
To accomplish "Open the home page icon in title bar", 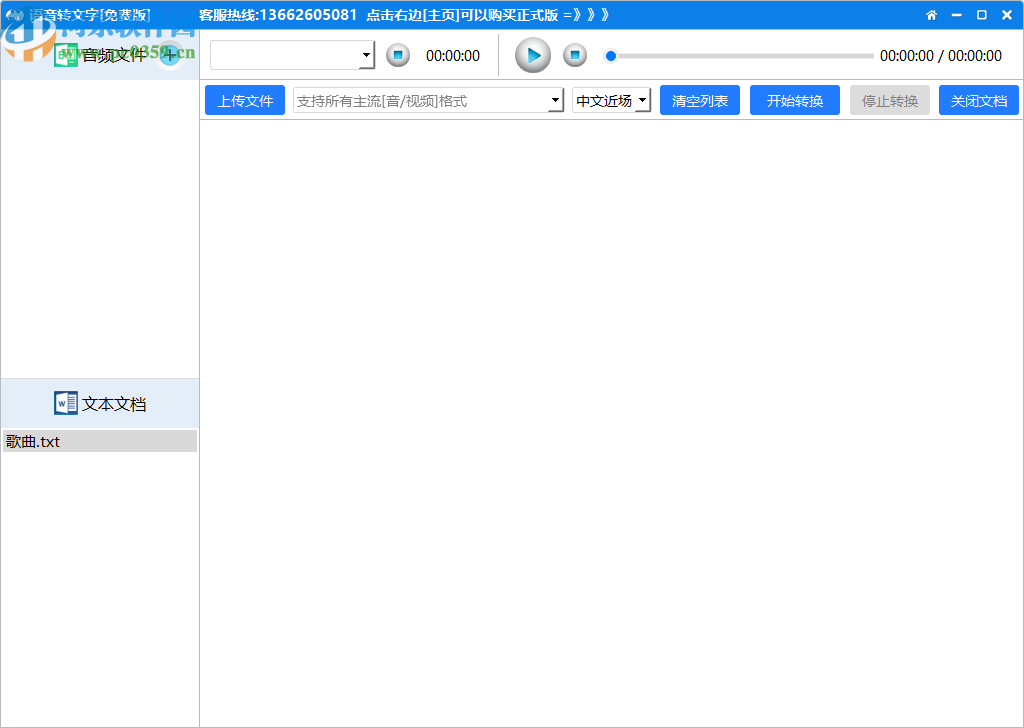I will point(931,15).
